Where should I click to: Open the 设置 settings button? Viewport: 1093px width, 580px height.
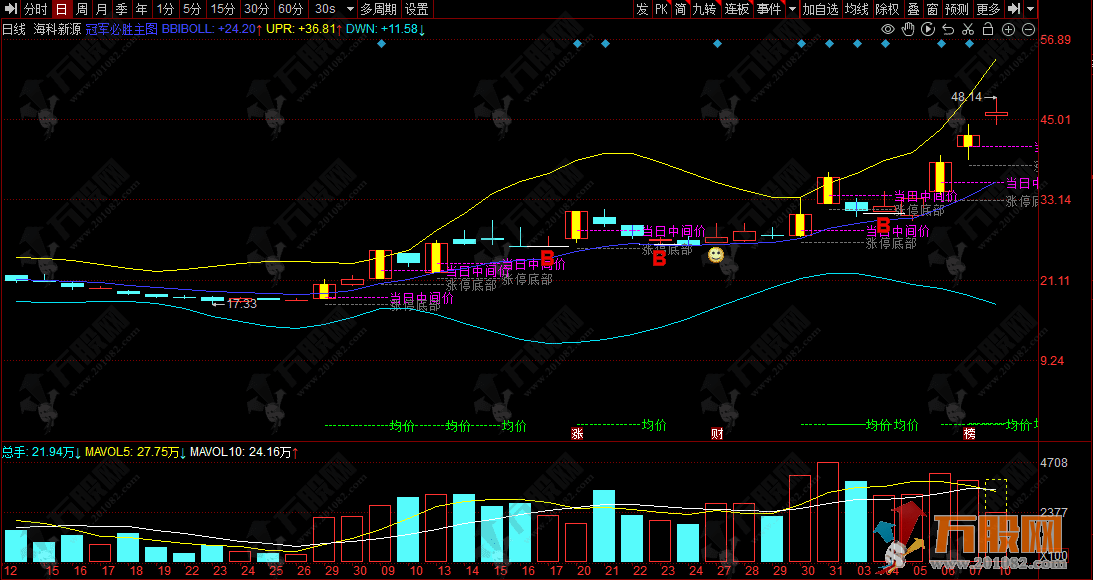pos(417,9)
